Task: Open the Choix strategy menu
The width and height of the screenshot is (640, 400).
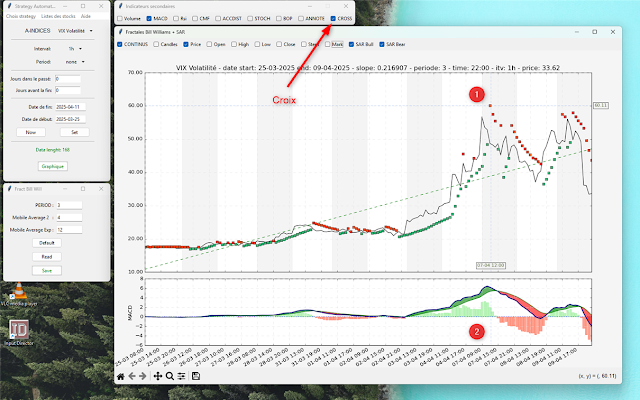Action: (x=21, y=17)
